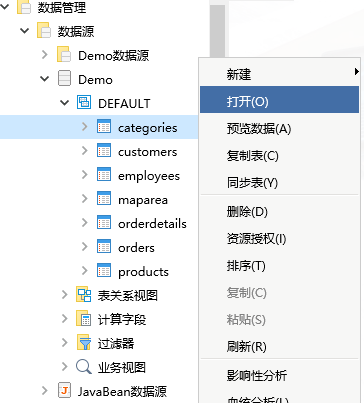Click the greyed 粘贴(S) entry
This screenshot has width=364, height=403.
[279, 320]
